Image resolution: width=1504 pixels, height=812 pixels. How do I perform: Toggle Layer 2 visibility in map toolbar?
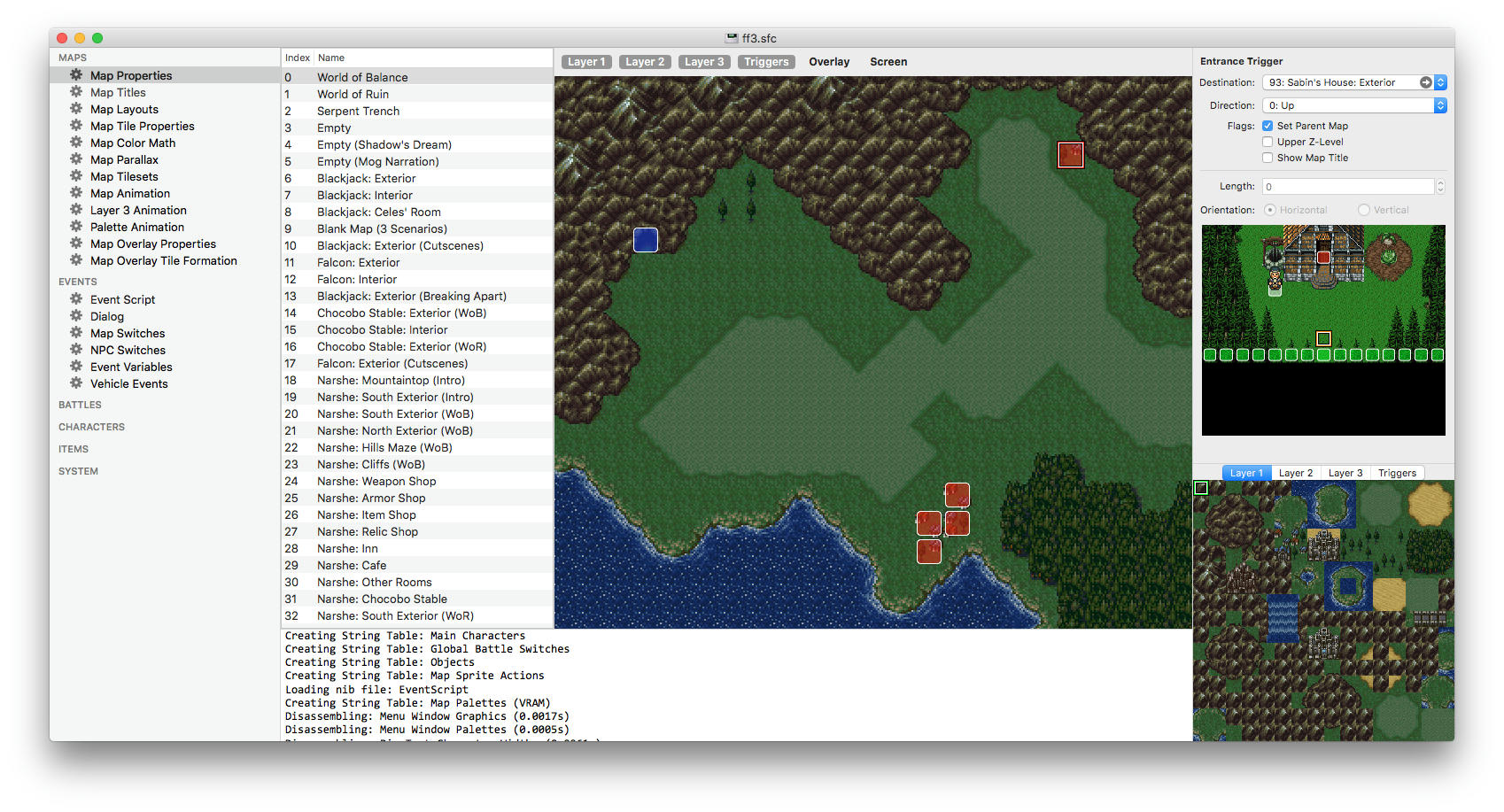(645, 62)
